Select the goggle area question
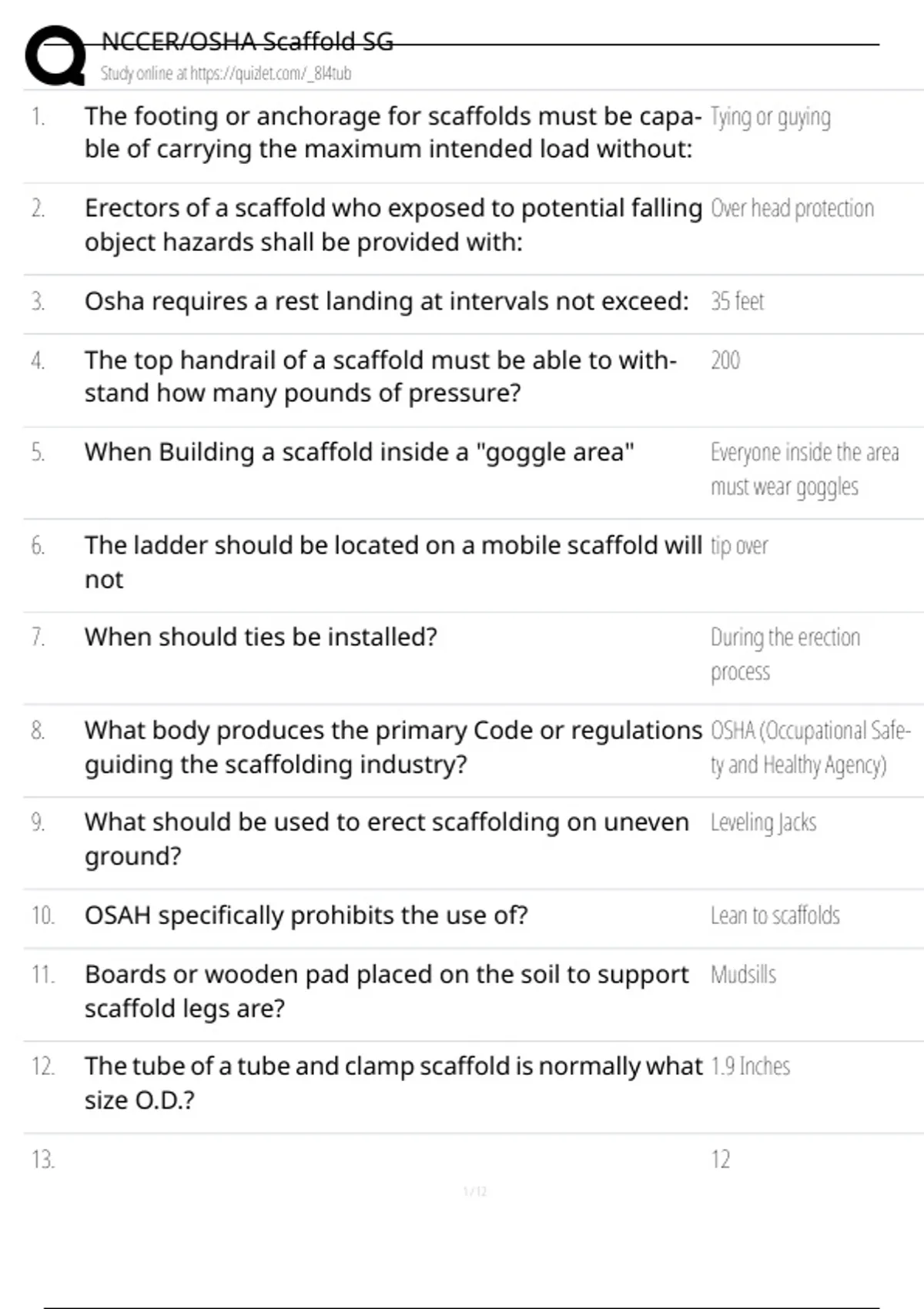This screenshot has width=924, height=1309. (x=359, y=452)
